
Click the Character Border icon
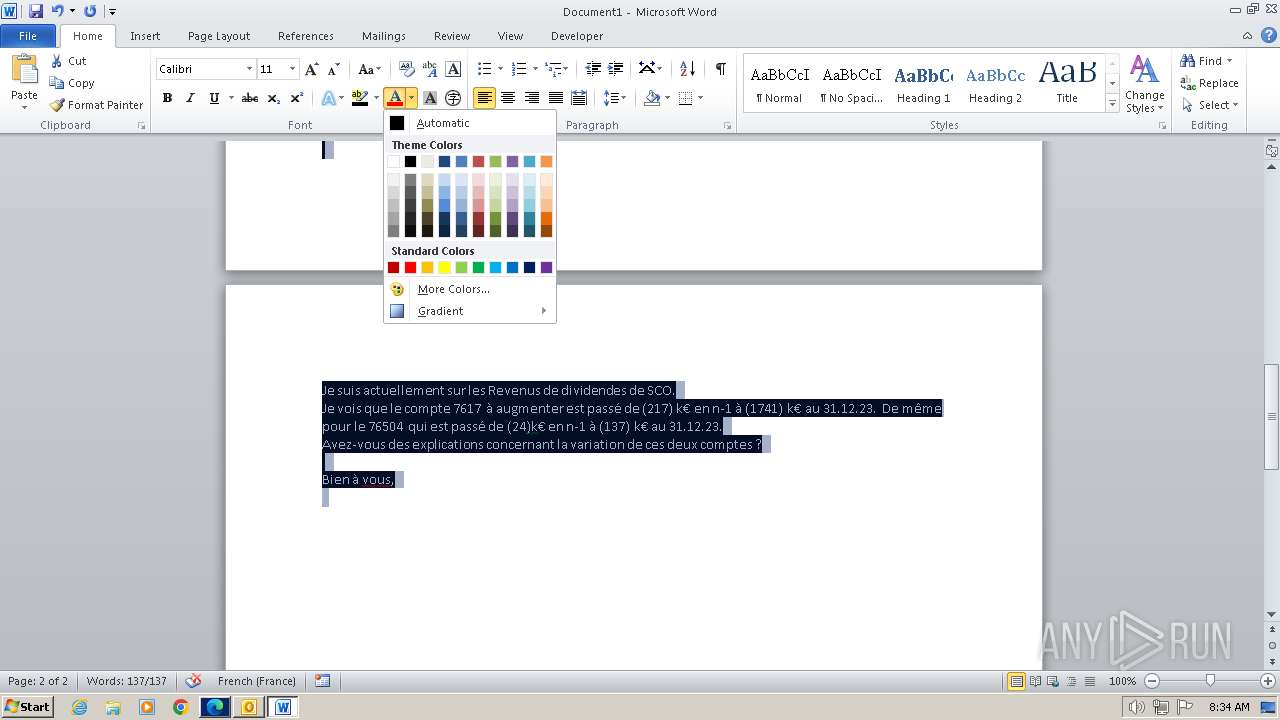pos(453,69)
